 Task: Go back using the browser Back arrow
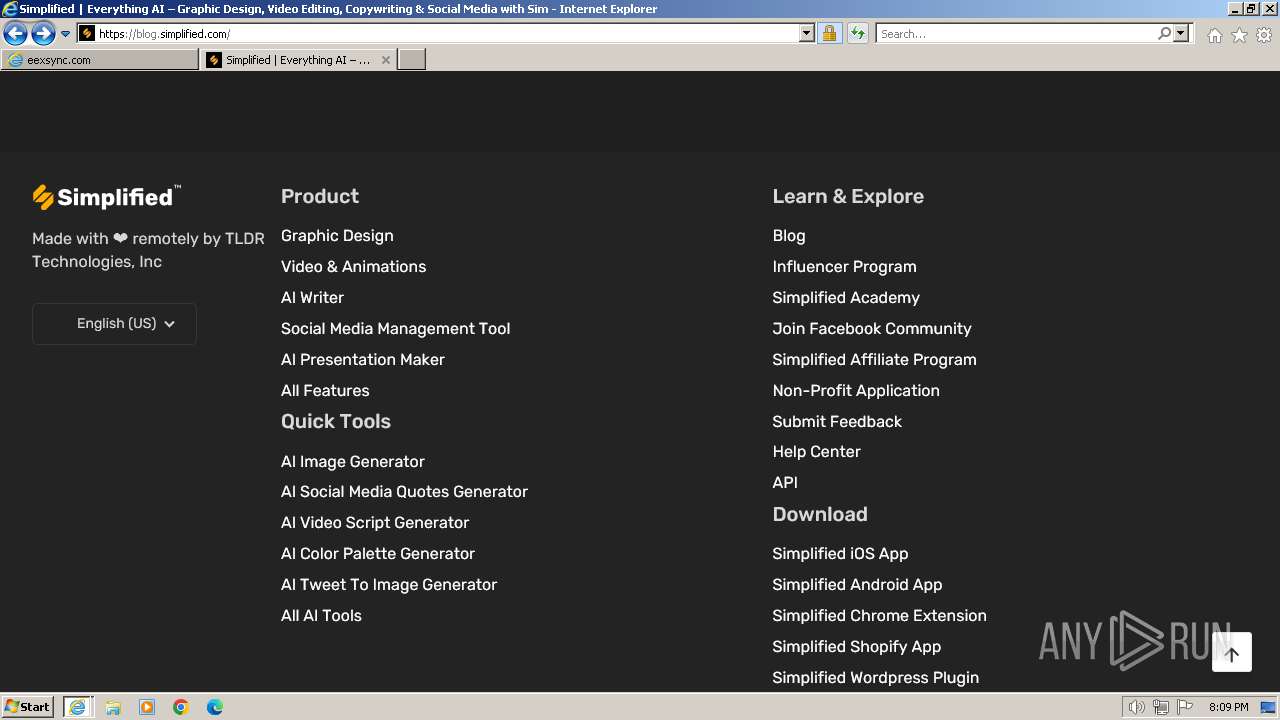tap(15, 34)
